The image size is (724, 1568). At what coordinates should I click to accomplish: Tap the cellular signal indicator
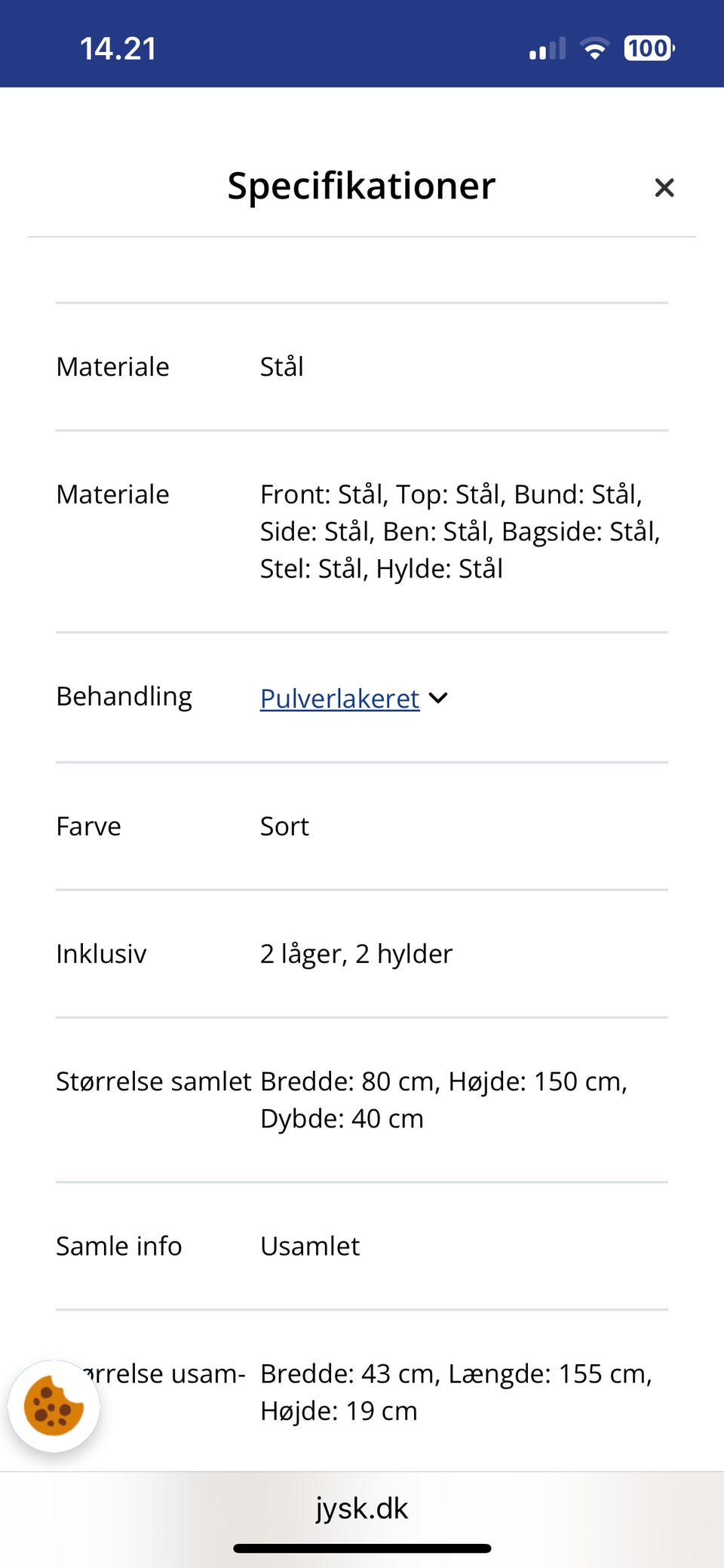pos(545,48)
